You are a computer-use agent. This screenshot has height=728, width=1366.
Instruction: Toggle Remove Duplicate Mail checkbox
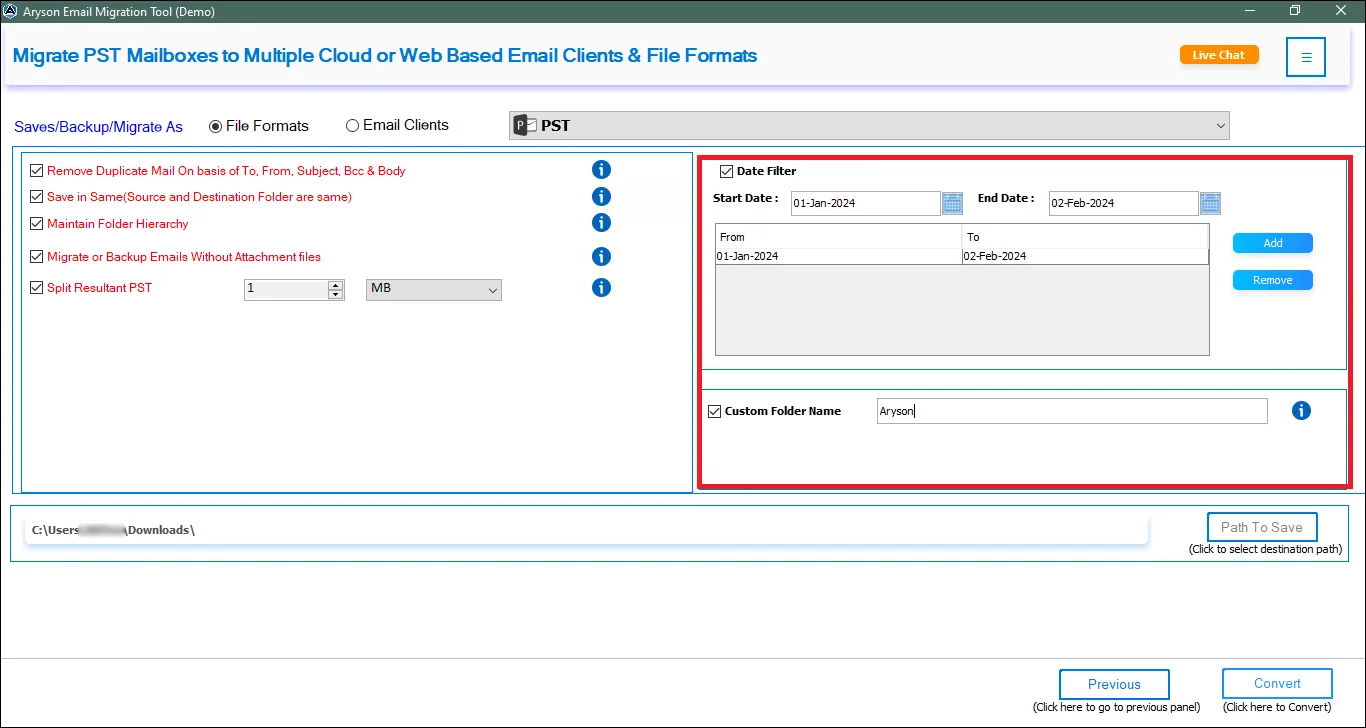tap(37, 171)
